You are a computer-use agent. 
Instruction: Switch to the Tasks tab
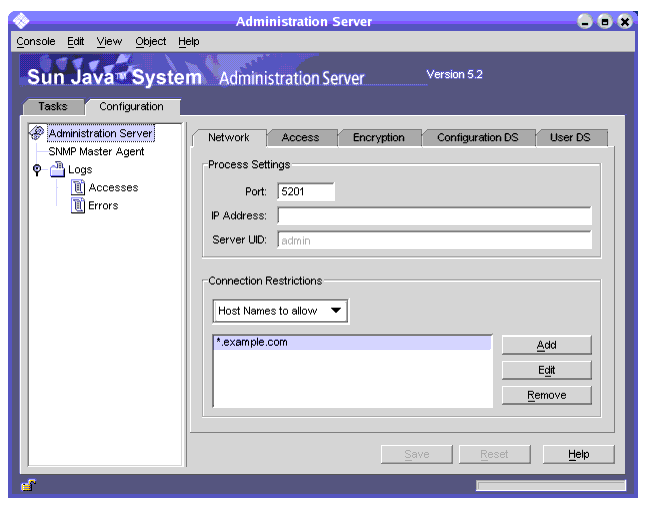[x=54, y=106]
